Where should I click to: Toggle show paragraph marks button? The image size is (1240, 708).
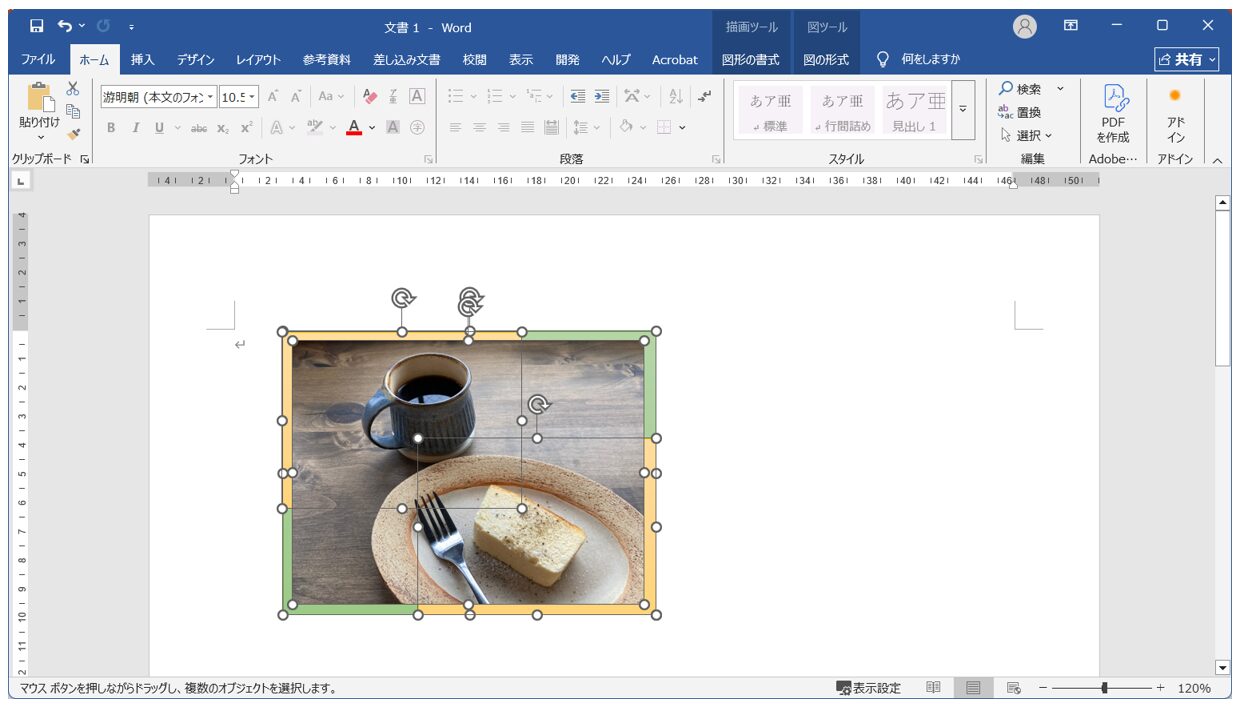[x=705, y=97]
